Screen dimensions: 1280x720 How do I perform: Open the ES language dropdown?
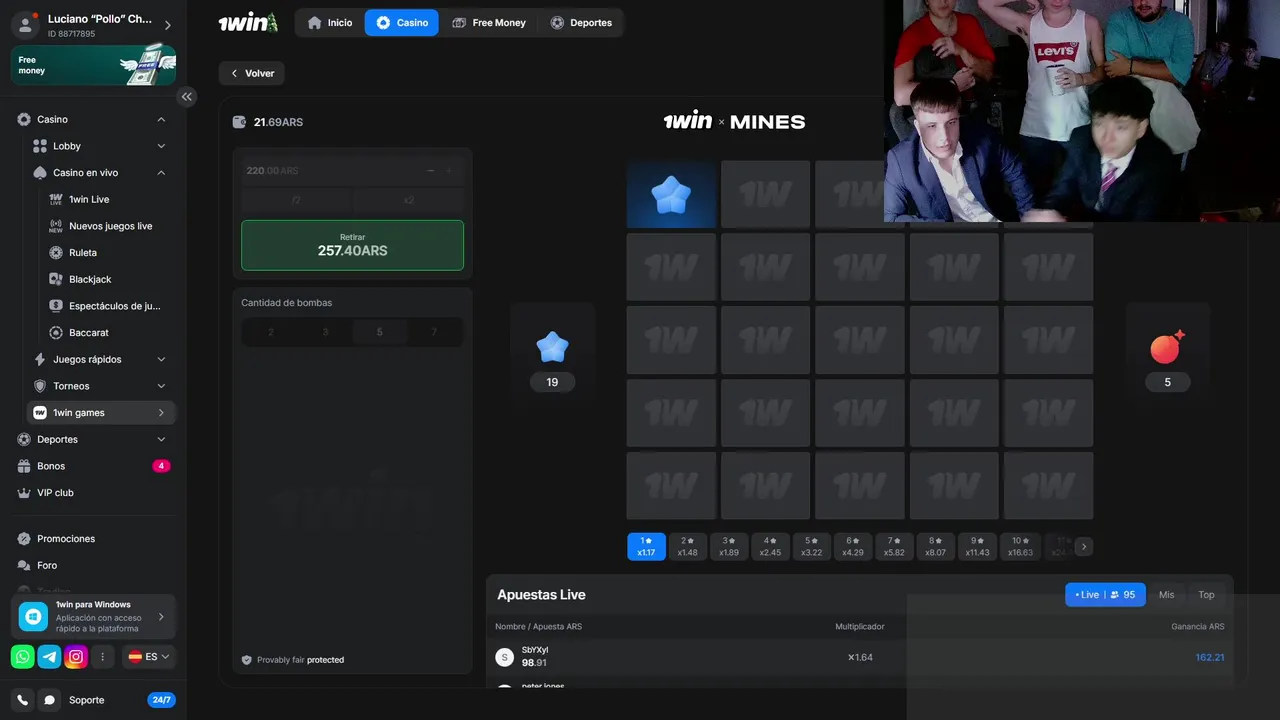149,657
